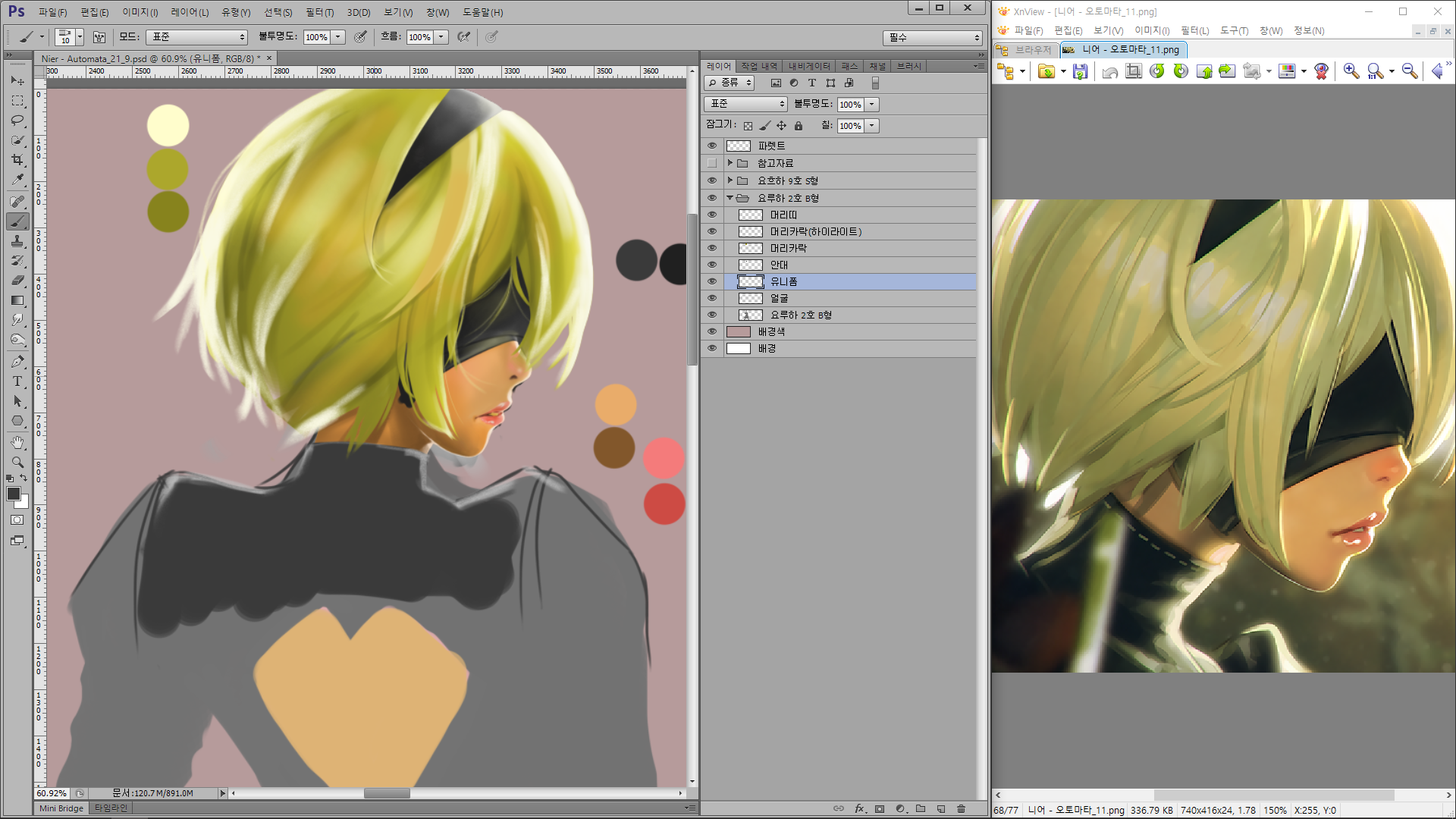Select the Eraser tool
The height and width of the screenshot is (819, 1456).
tap(17, 281)
